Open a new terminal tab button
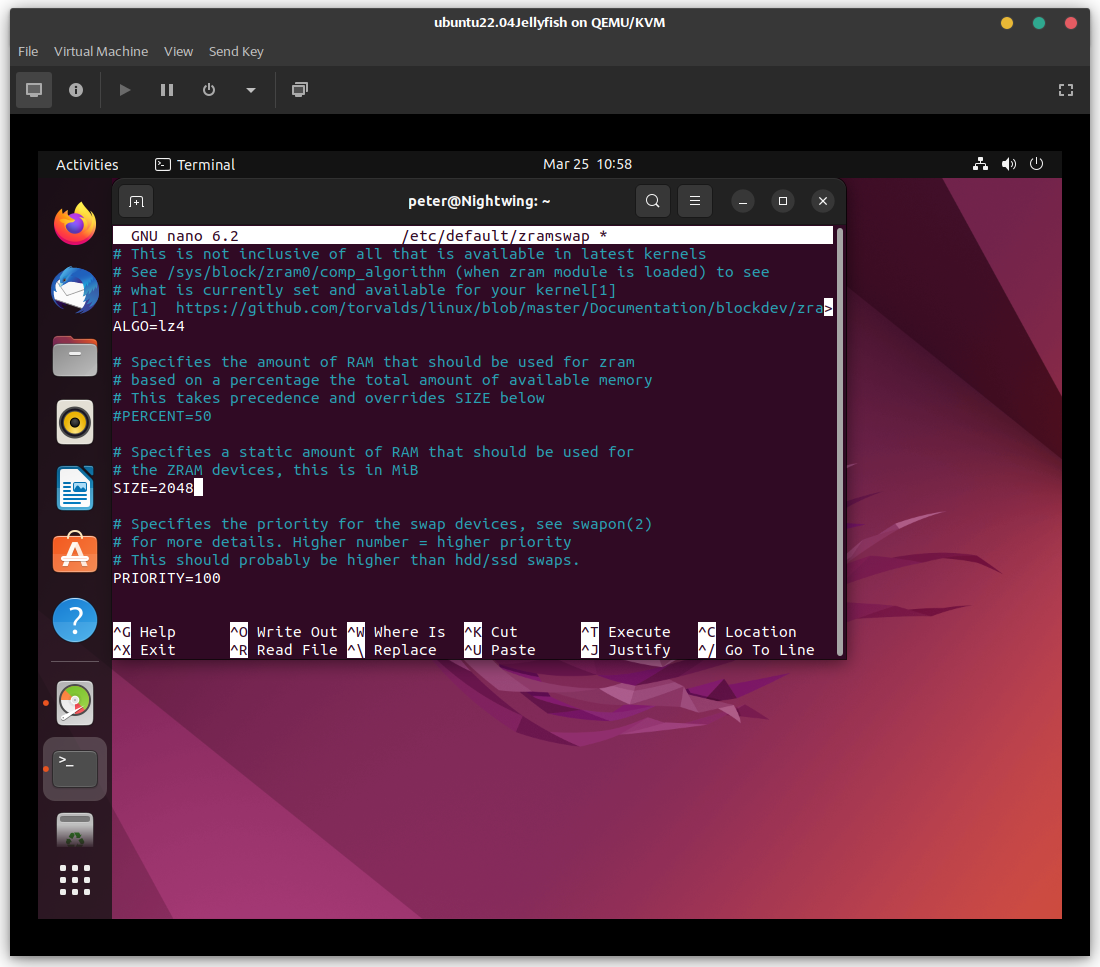Screen dimensions: 1100x967 click(x=136, y=201)
